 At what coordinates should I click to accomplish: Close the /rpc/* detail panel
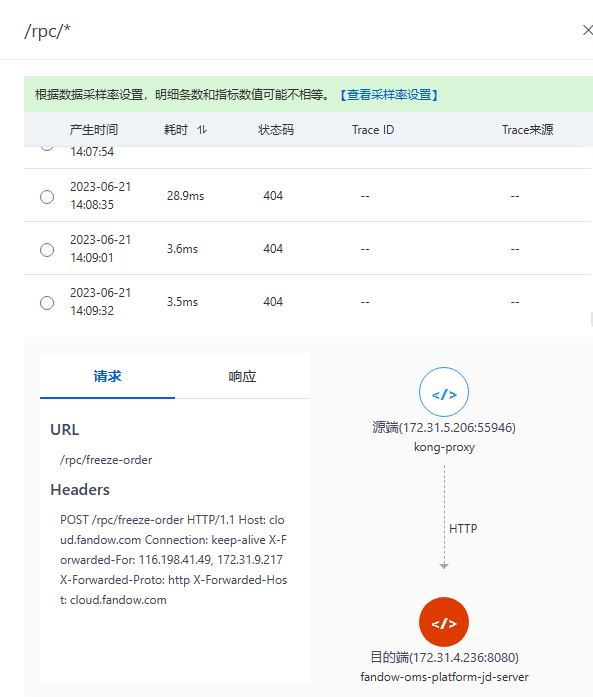tap(588, 30)
